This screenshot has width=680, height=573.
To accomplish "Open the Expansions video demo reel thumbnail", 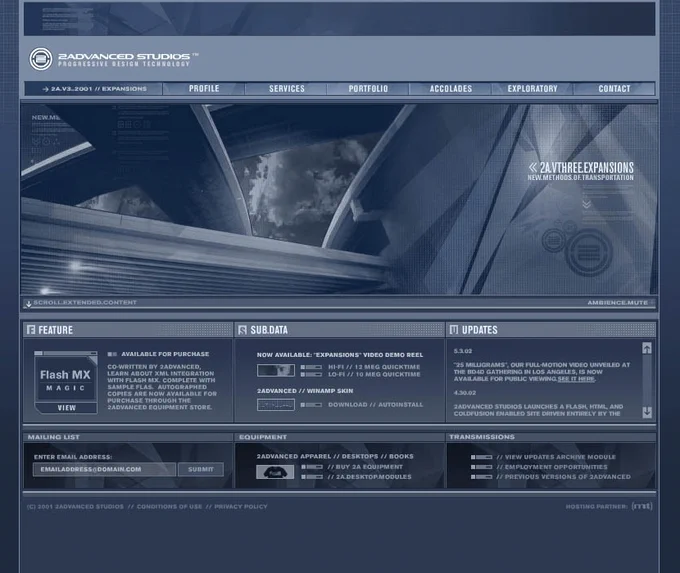I will tap(276, 370).
